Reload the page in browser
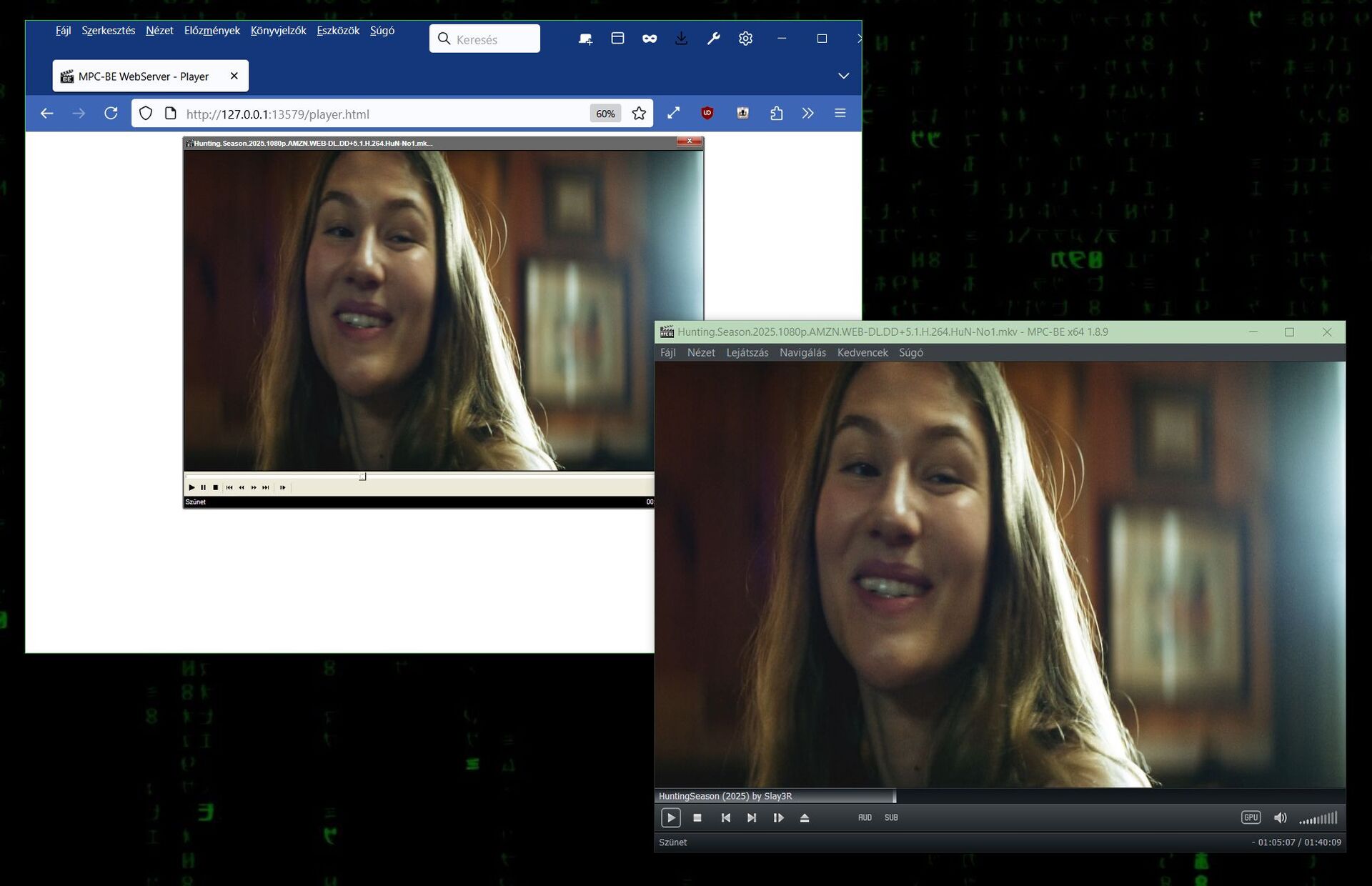Screen dimensions: 1372x886 (111, 114)
